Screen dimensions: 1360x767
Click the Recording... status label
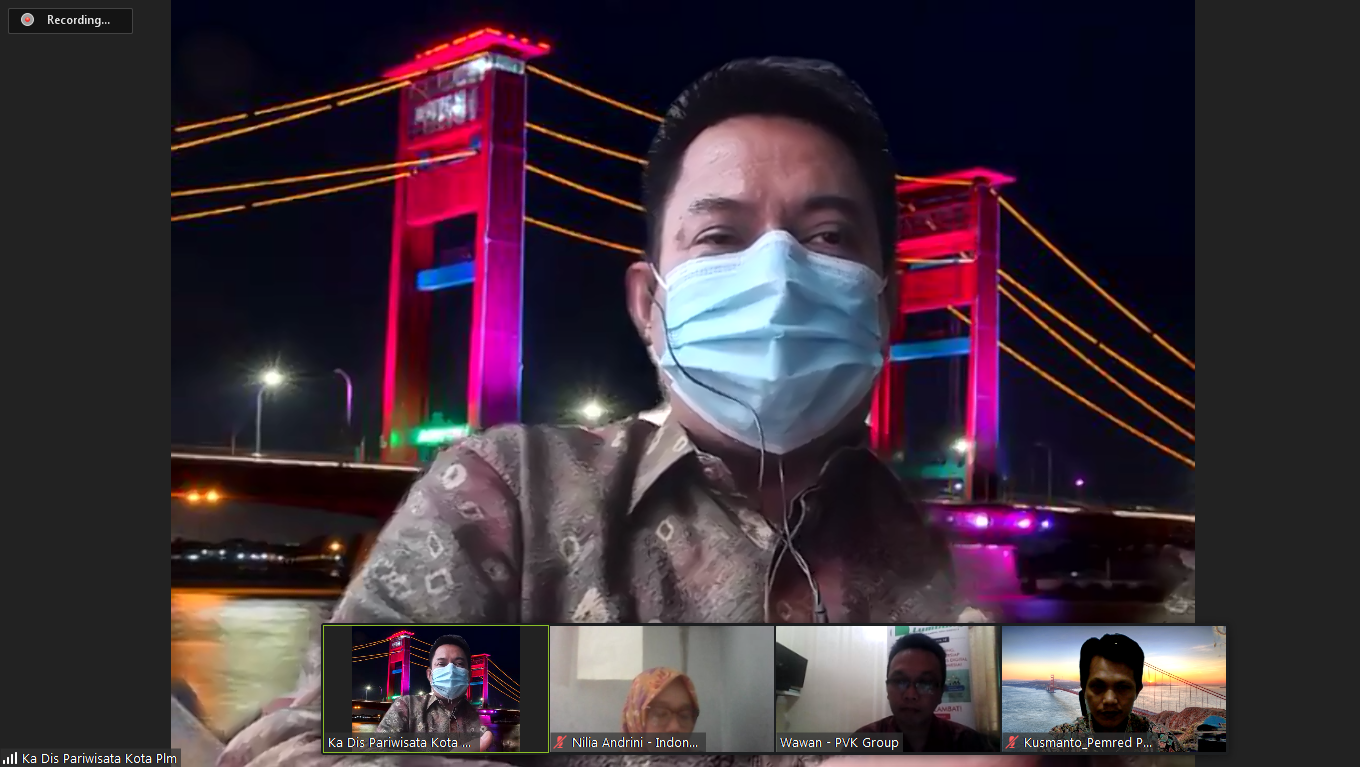click(78, 20)
